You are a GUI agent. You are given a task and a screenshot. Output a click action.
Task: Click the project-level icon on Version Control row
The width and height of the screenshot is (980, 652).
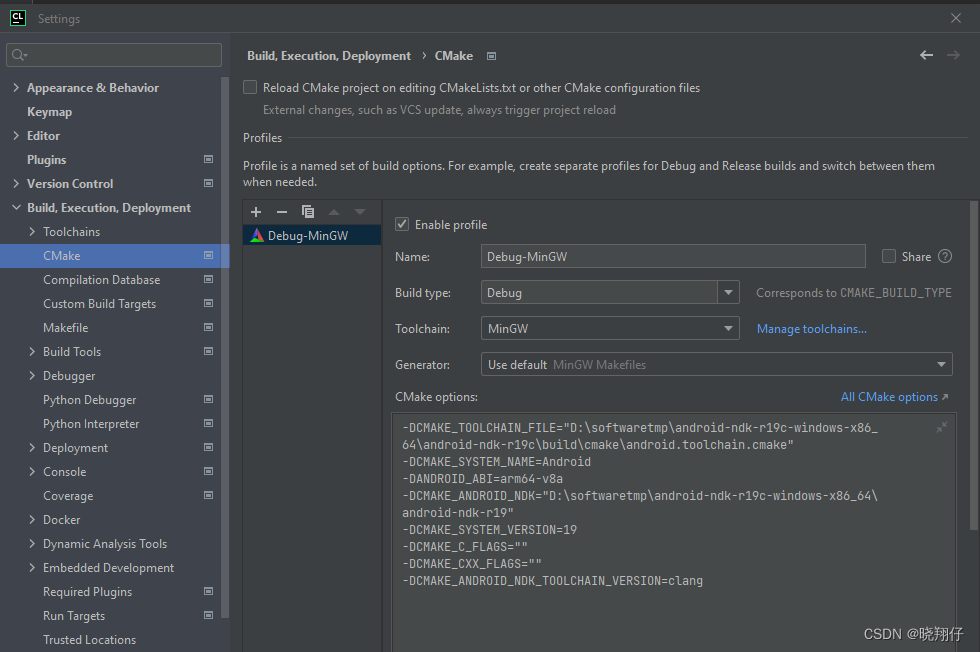pyautogui.click(x=209, y=183)
